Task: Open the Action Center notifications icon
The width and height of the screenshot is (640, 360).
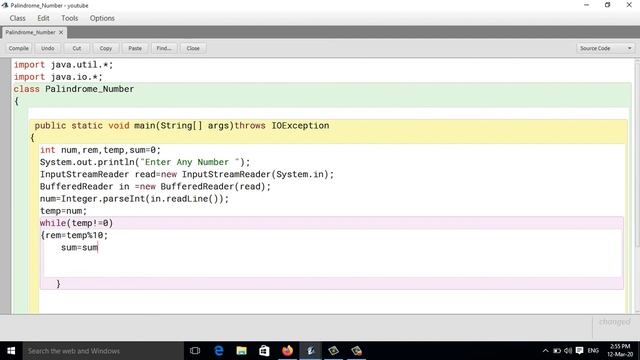Action: [579, 351]
